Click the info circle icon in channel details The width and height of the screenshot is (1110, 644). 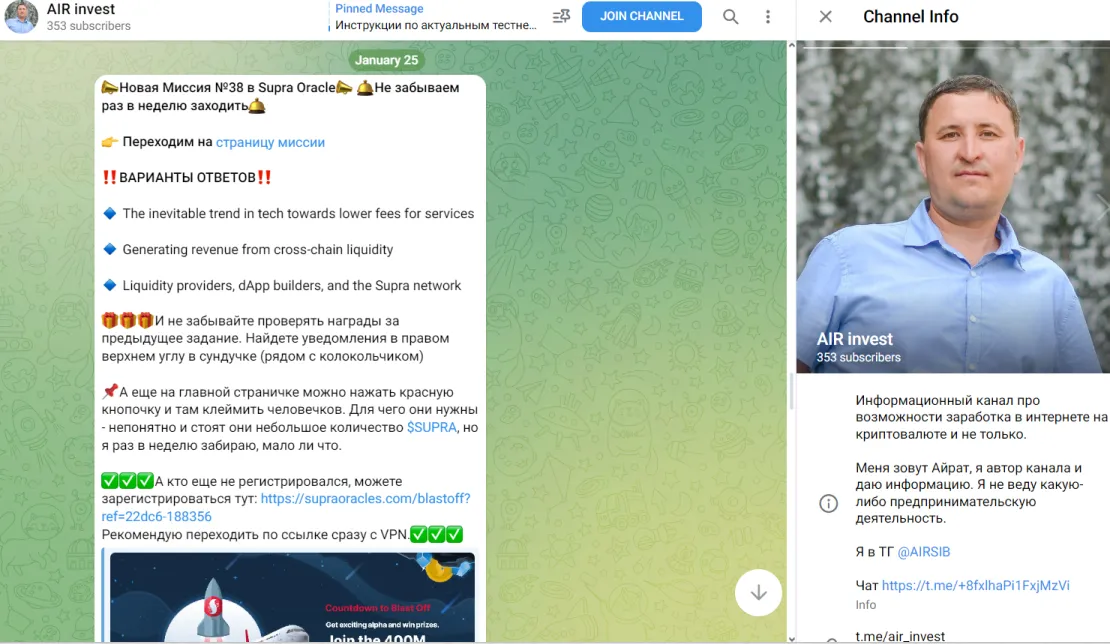[828, 503]
